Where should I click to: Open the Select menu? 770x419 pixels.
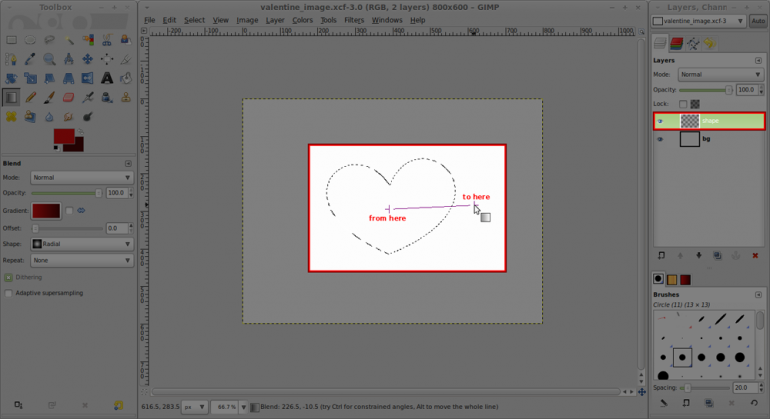194,20
